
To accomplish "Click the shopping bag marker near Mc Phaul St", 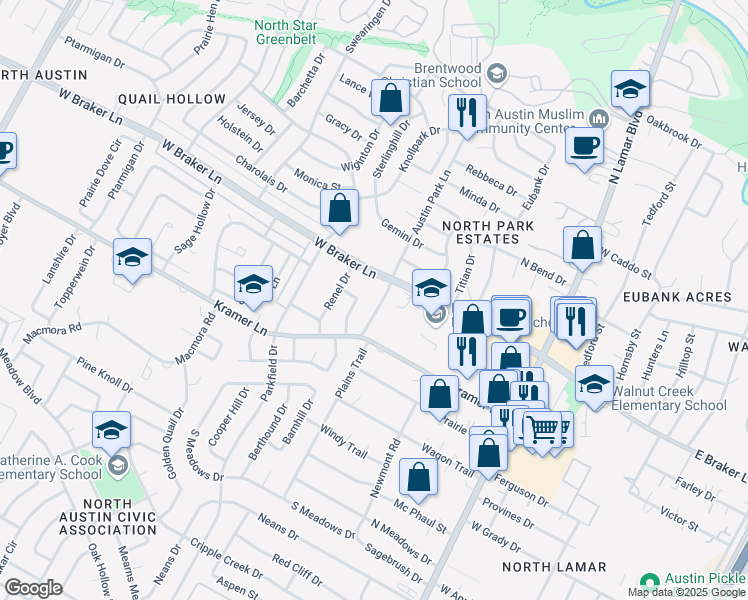I will click(418, 479).
